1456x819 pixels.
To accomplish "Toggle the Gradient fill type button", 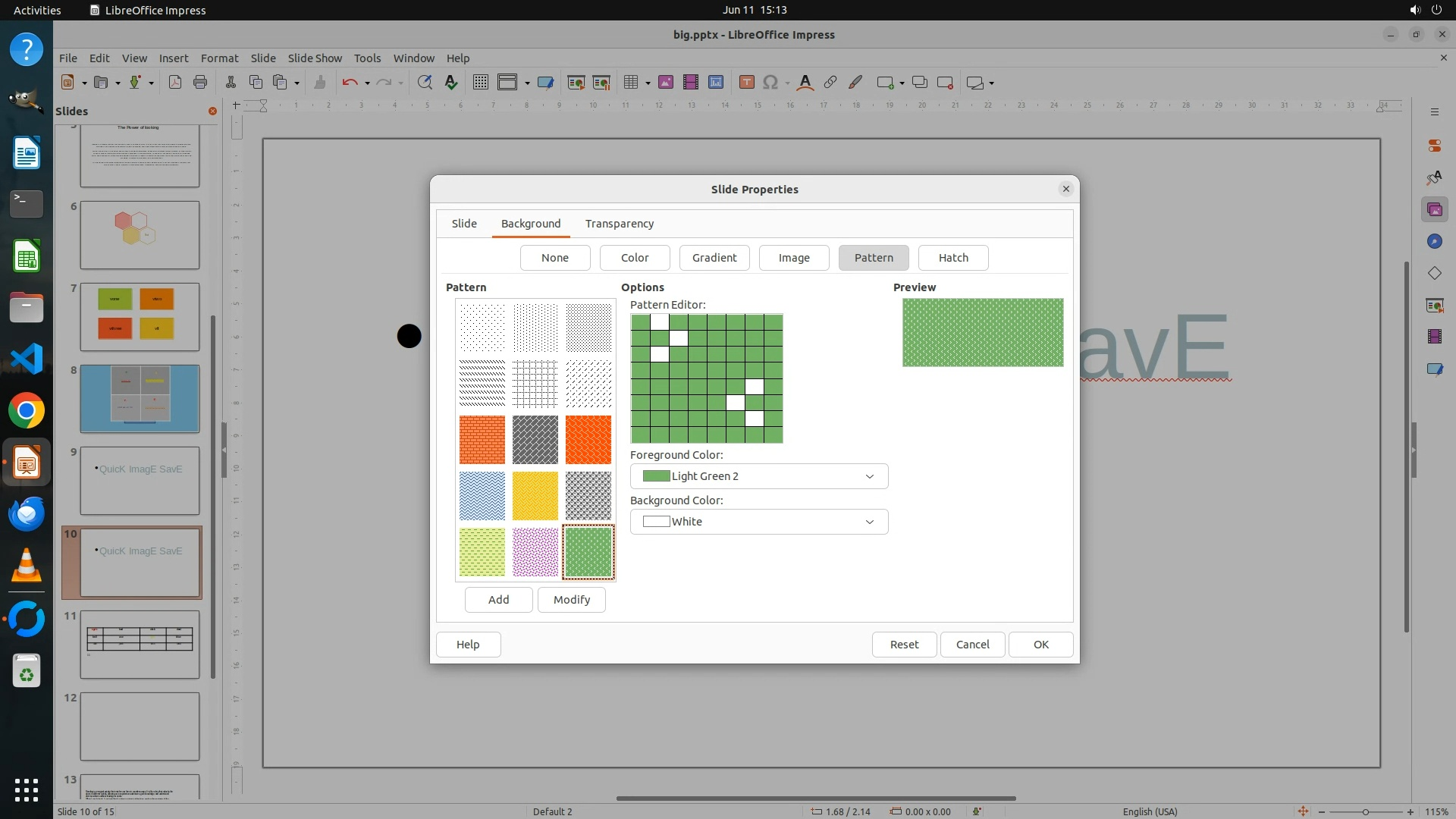I will (714, 258).
